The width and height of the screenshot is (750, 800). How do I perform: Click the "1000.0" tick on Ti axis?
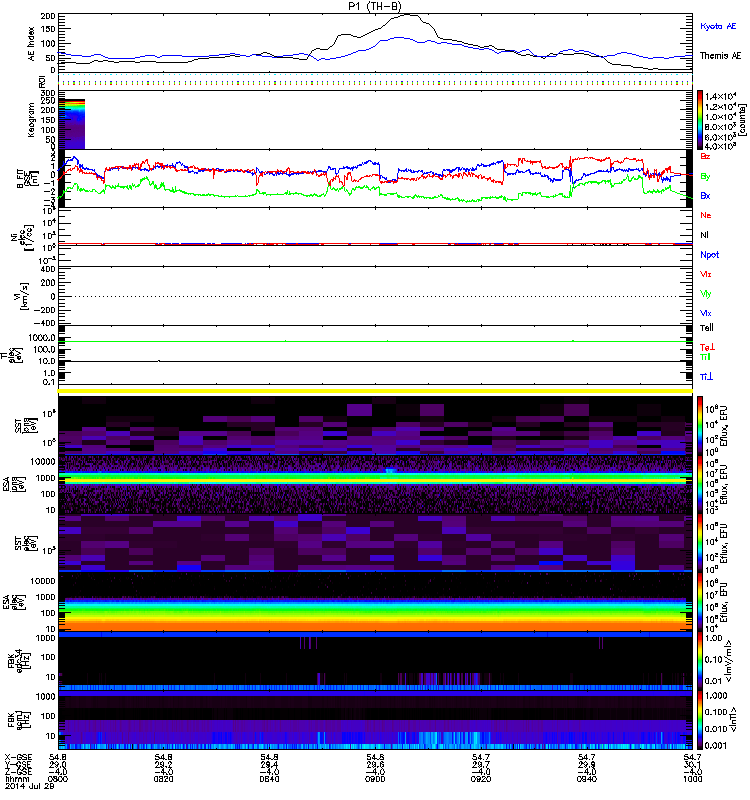tap(42, 337)
